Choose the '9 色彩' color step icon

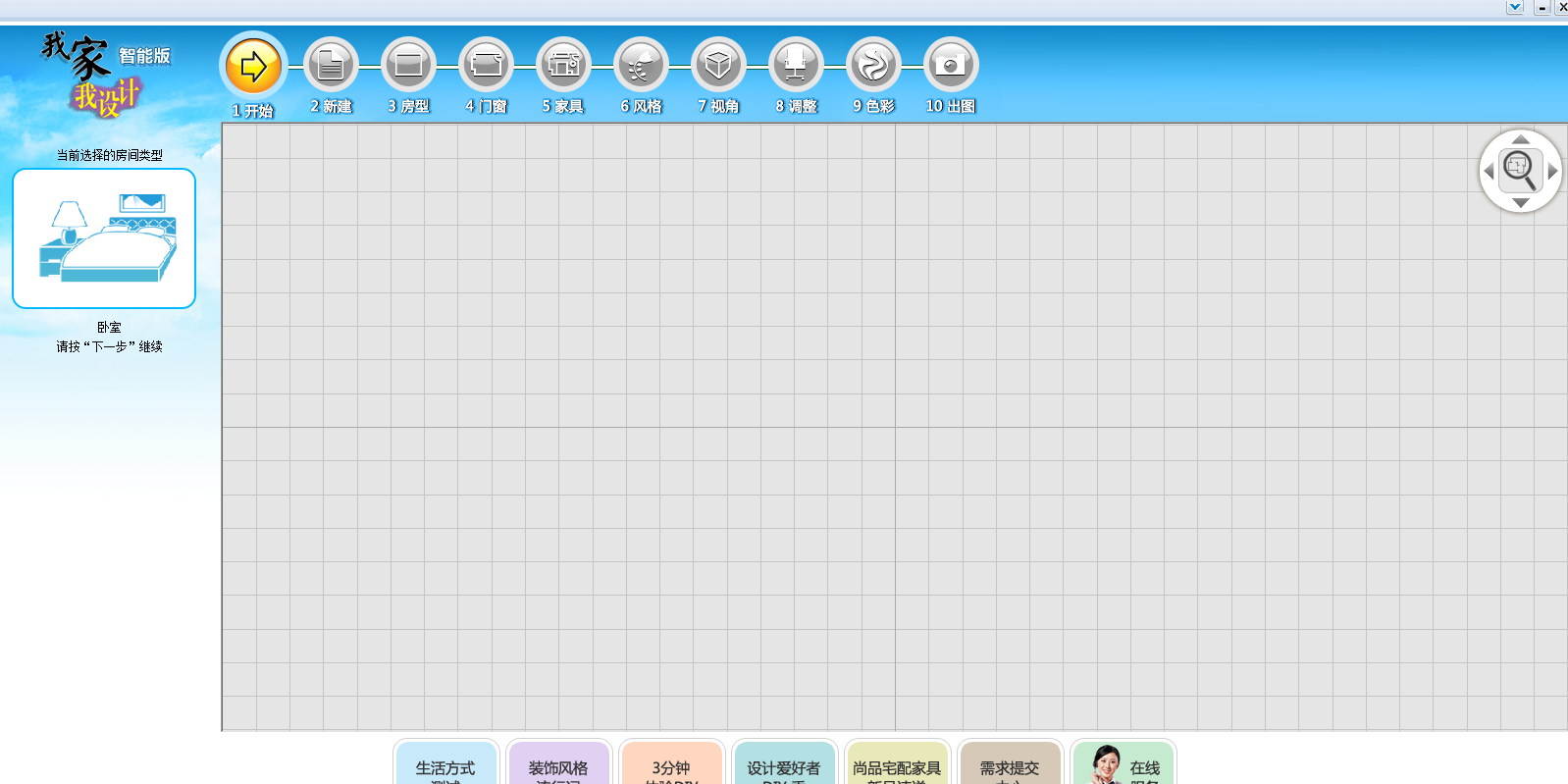pyautogui.click(x=873, y=66)
